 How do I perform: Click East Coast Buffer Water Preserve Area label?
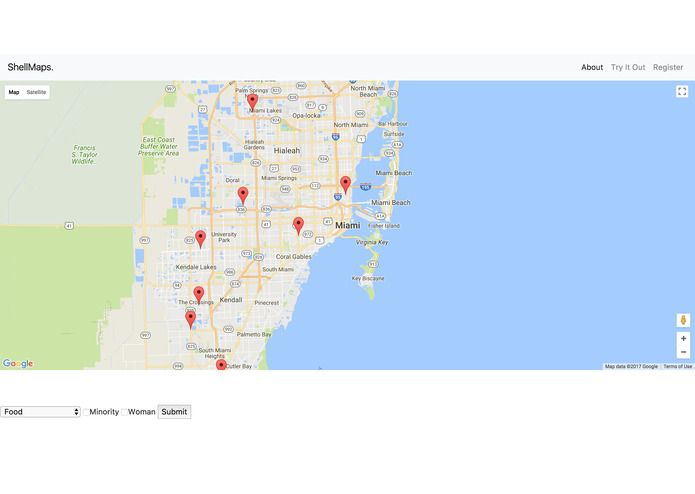158,147
